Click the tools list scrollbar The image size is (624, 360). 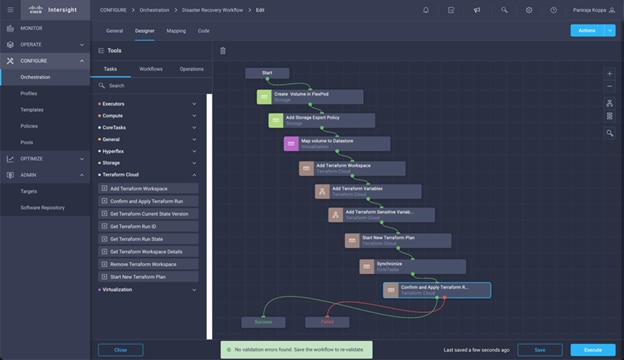pos(209,217)
